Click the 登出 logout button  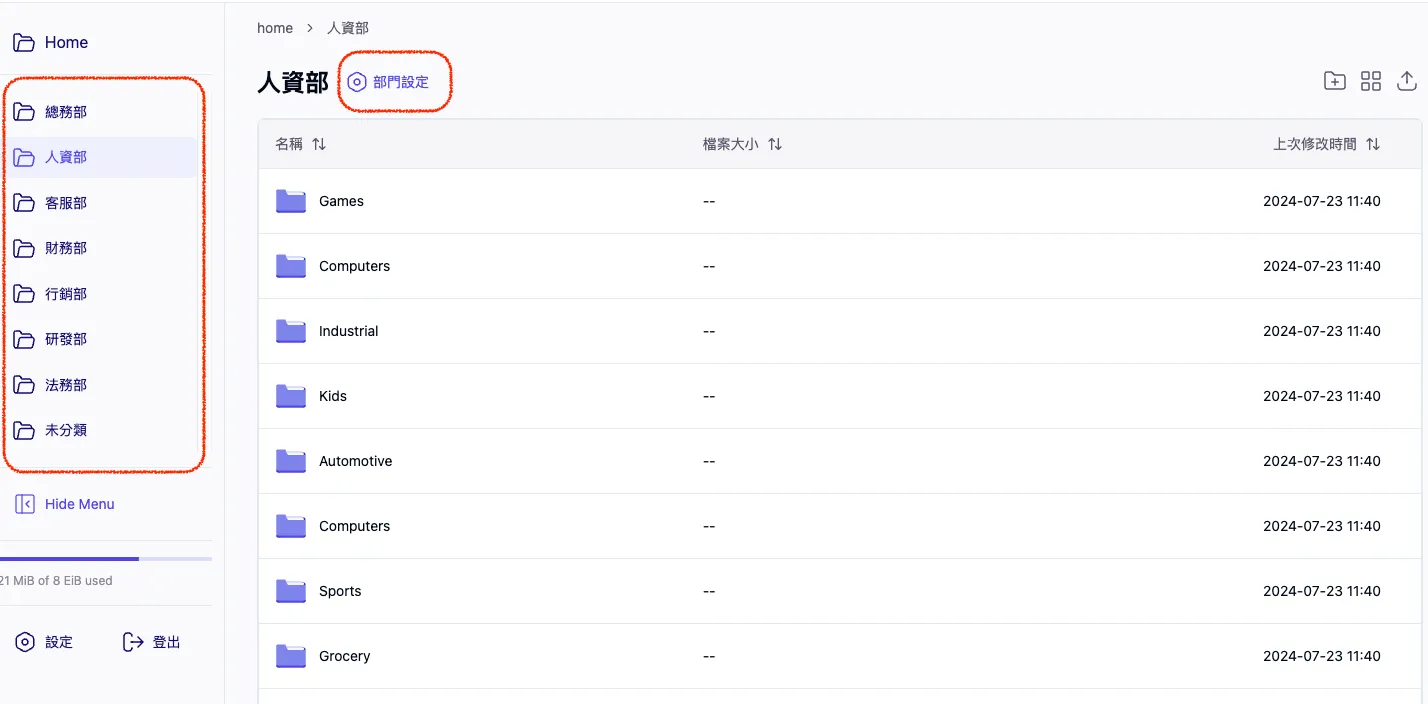(x=152, y=642)
